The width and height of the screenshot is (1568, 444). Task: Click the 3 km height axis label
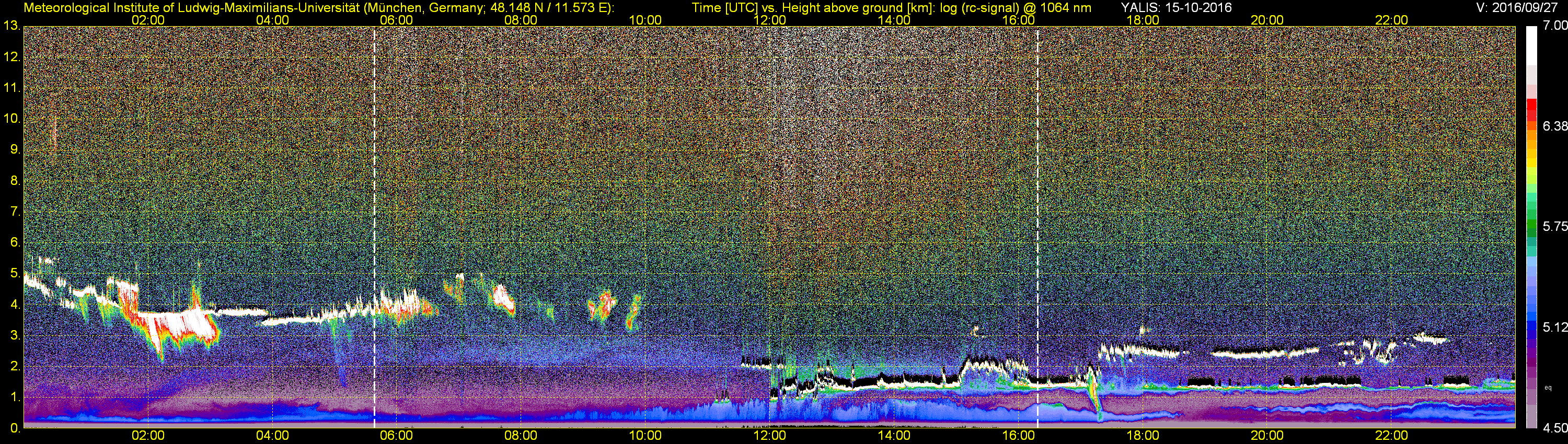pos(14,336)
